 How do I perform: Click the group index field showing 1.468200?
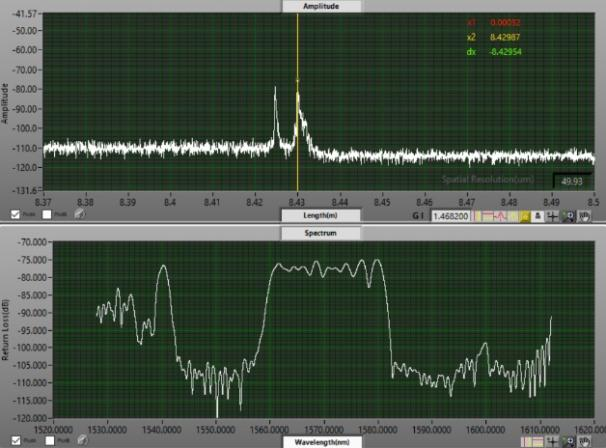click(452, 215)
